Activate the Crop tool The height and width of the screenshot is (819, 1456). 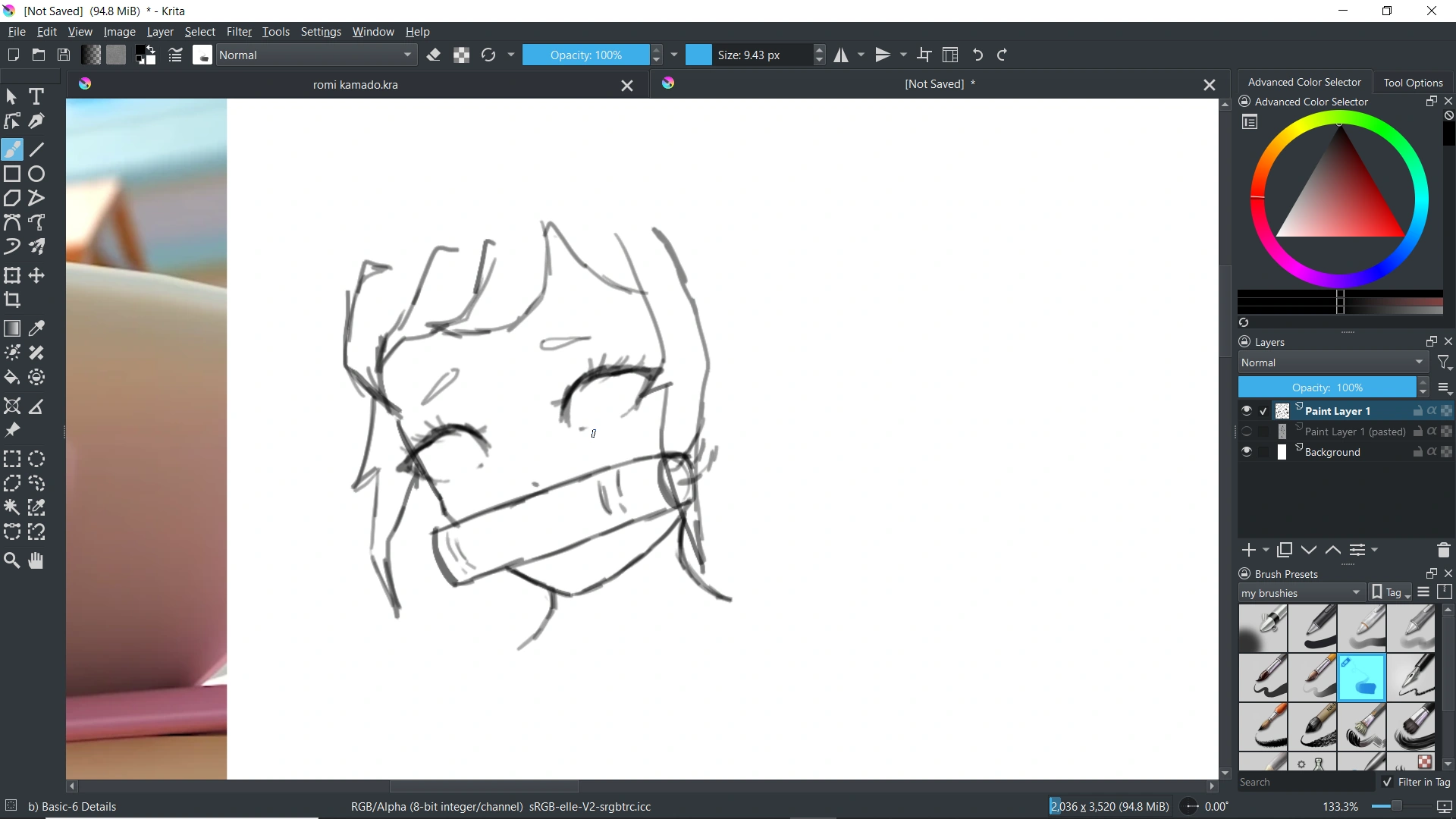tap(12, 300)
